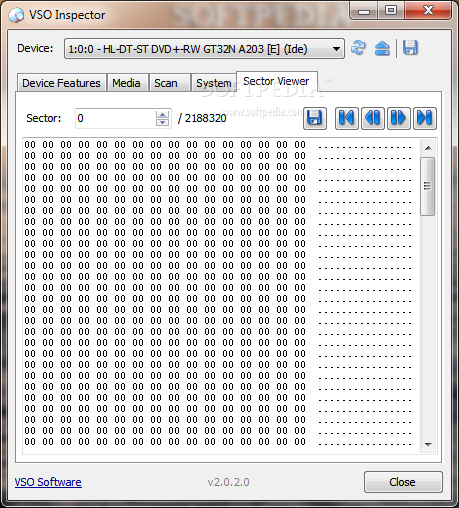The height and width of the screenshot is (508, 459).
Task: Click the Close button
Action: tap(403, 482)
